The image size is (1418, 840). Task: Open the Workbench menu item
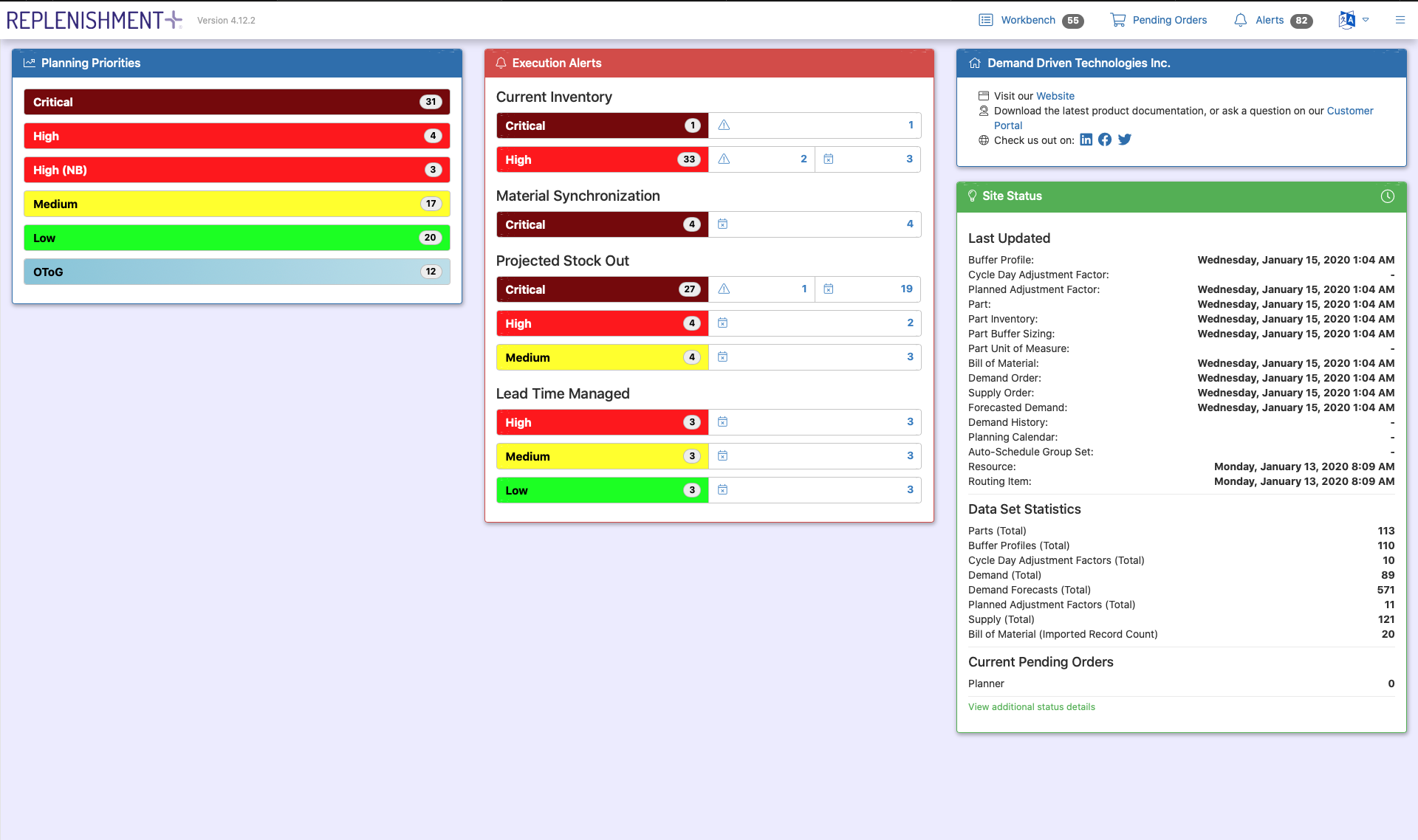click(1028, 20)
